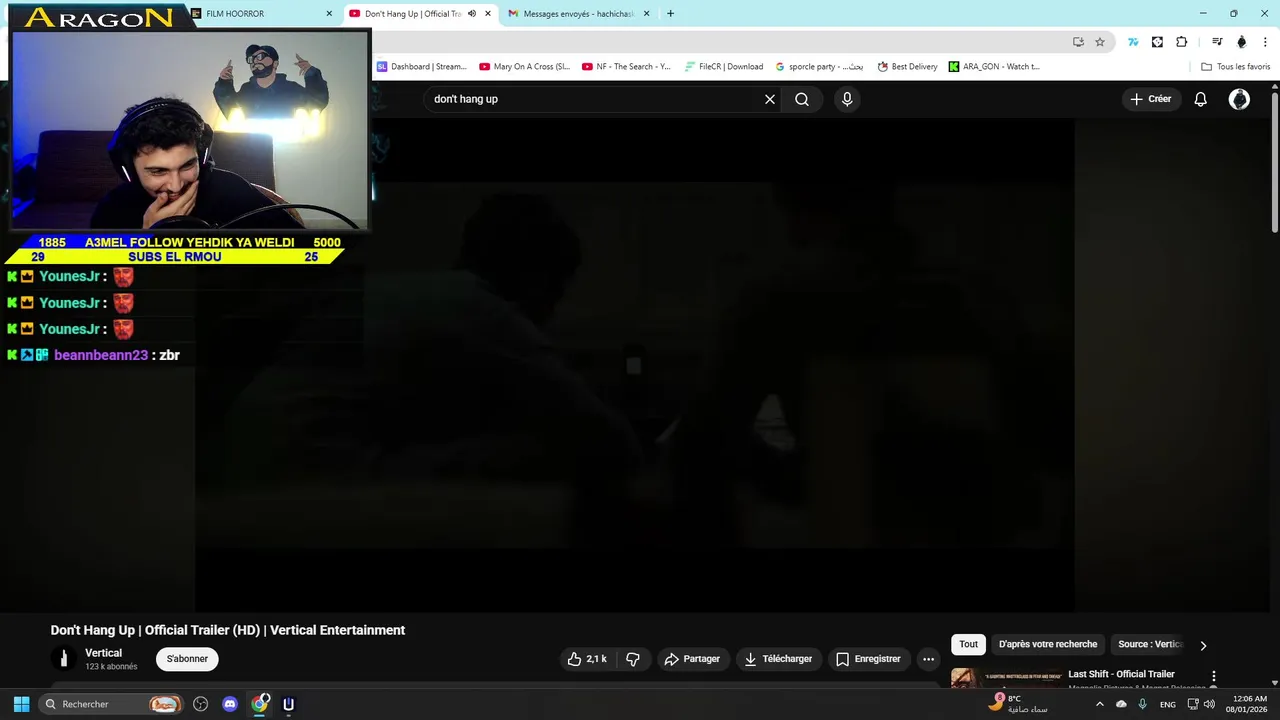Open NF - The Search bookmark

point(627,67)
